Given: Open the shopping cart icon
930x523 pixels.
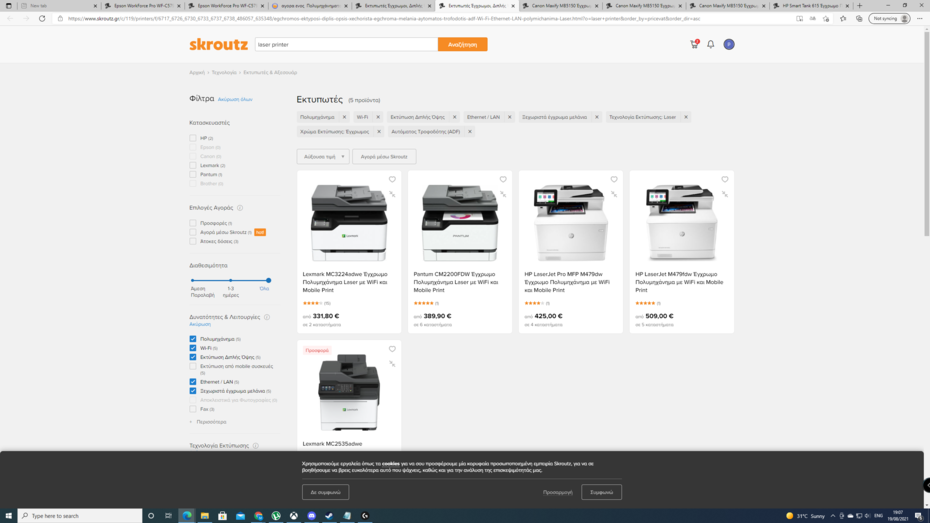Looking at the screenshot, I should point(694,44).
